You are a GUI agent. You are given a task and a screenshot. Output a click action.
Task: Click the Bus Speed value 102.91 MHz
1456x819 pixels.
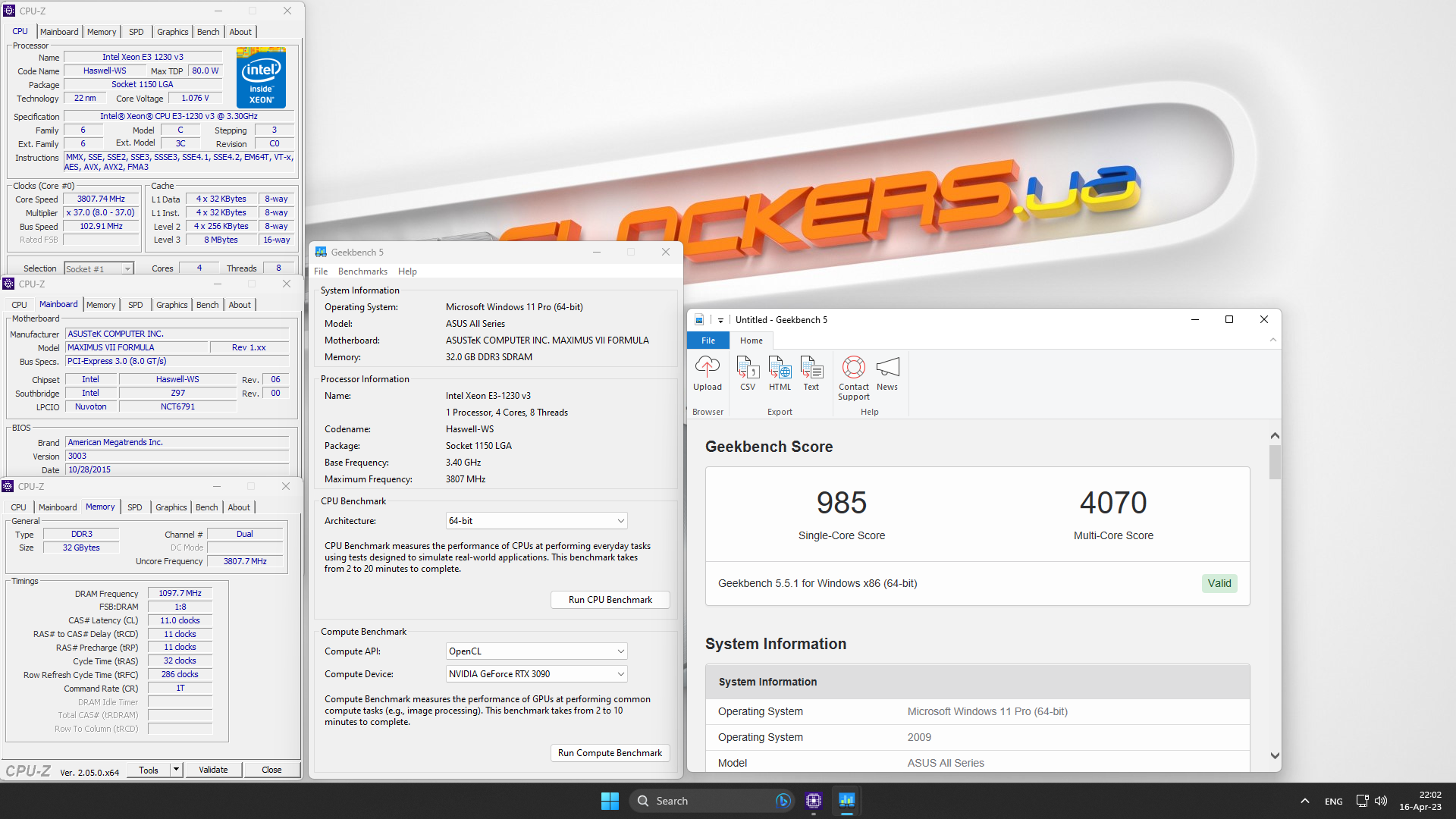pyautogui.click(x=102, y=227)
